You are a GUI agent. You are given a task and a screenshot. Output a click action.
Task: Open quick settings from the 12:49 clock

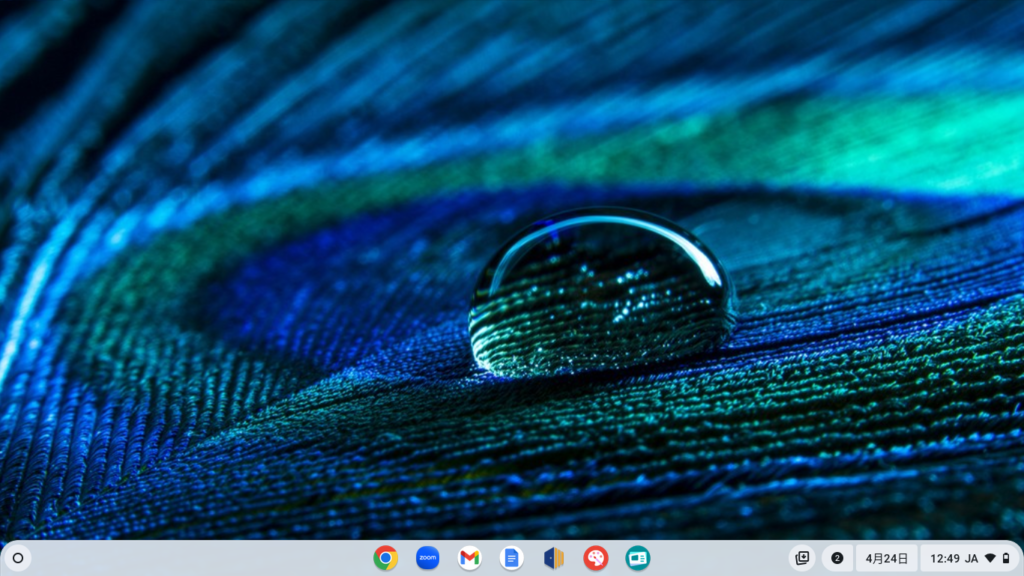point(945,558)
